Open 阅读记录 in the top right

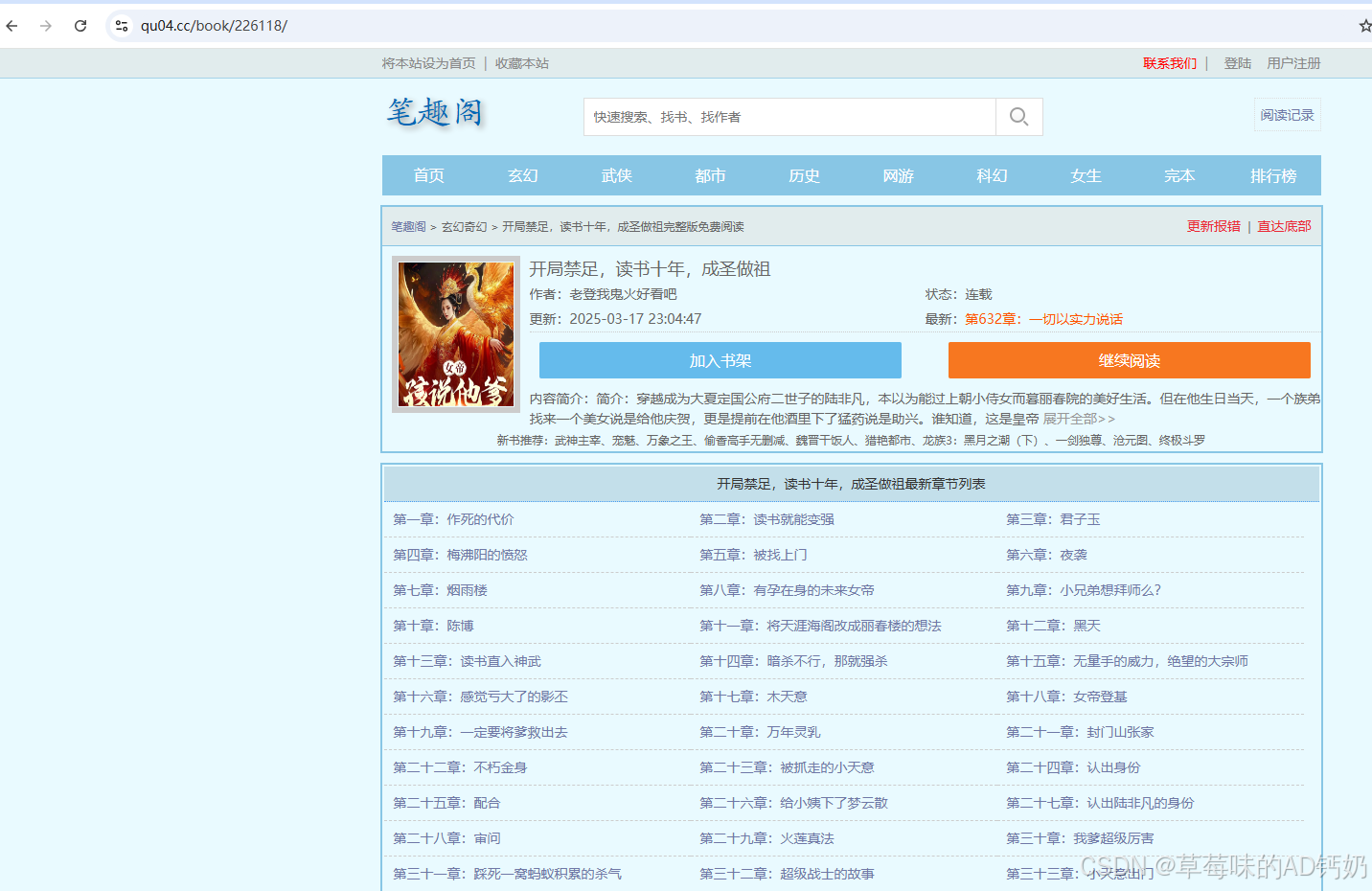(x=1287, y=114)
